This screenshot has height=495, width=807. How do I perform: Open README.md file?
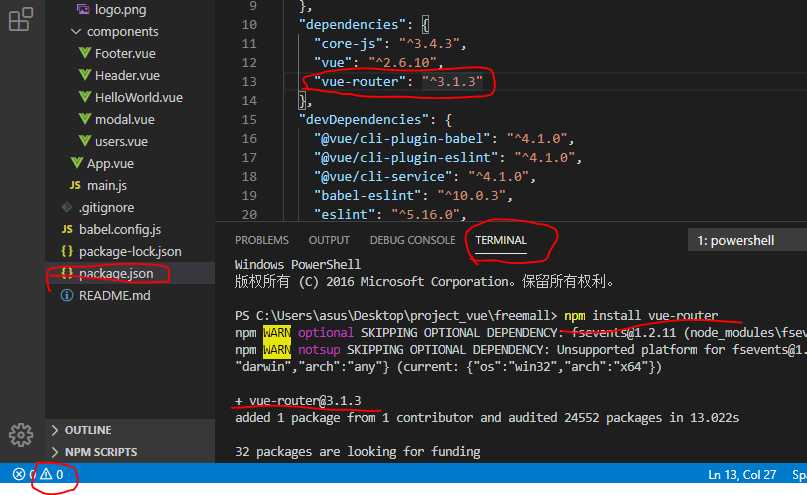click(114, 295)
